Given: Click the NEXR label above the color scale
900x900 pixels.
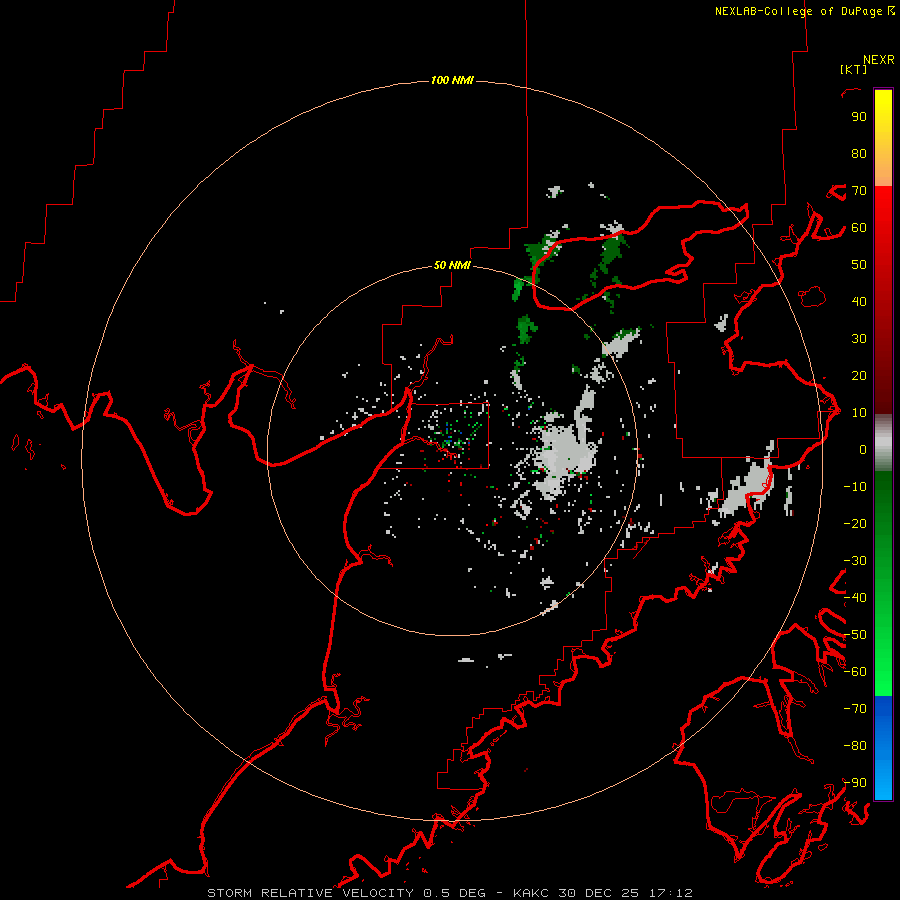Looking at the screenshot, I should 879,60.
